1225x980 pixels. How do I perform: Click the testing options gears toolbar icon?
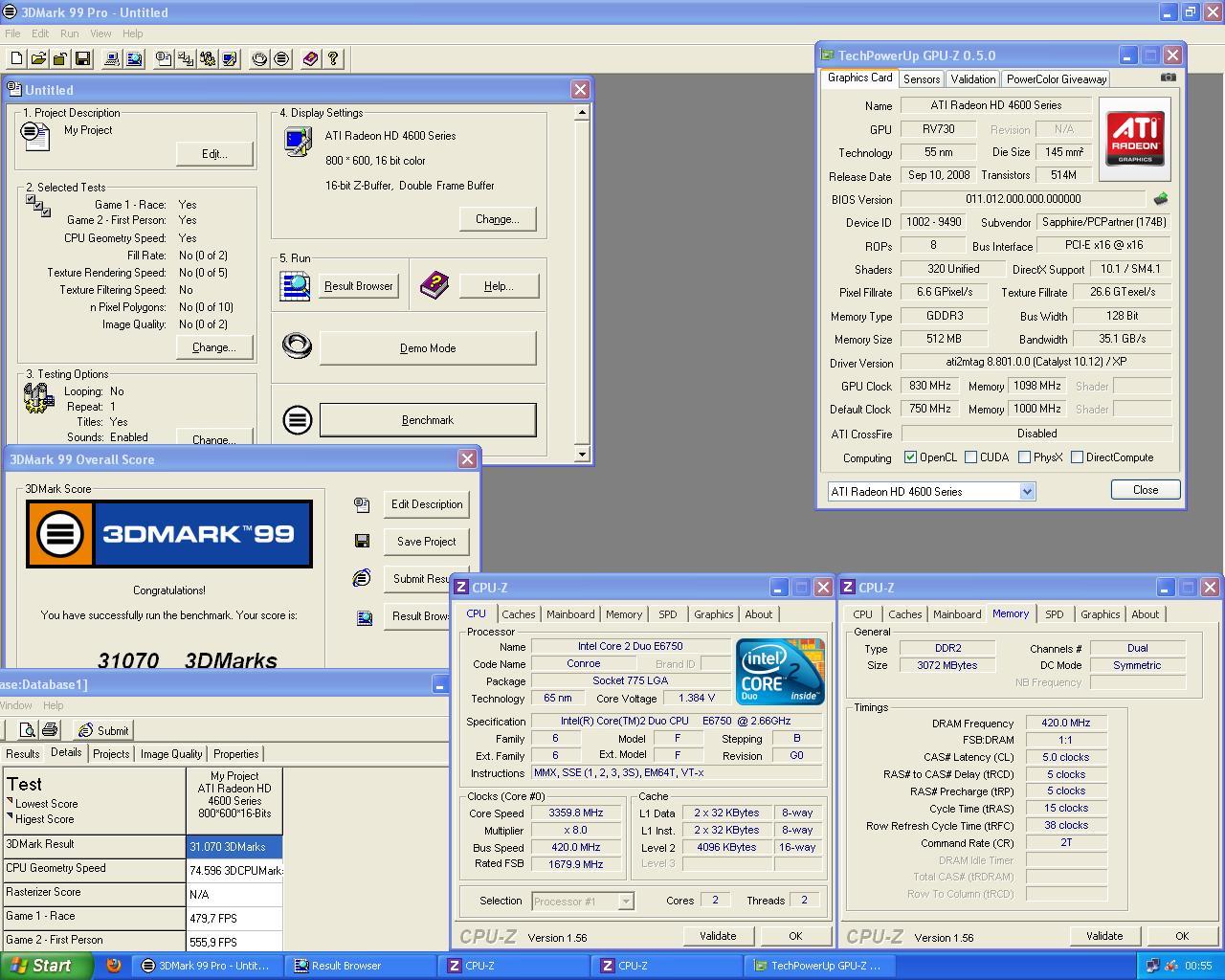pyautogui.click(x=208, y=59)
